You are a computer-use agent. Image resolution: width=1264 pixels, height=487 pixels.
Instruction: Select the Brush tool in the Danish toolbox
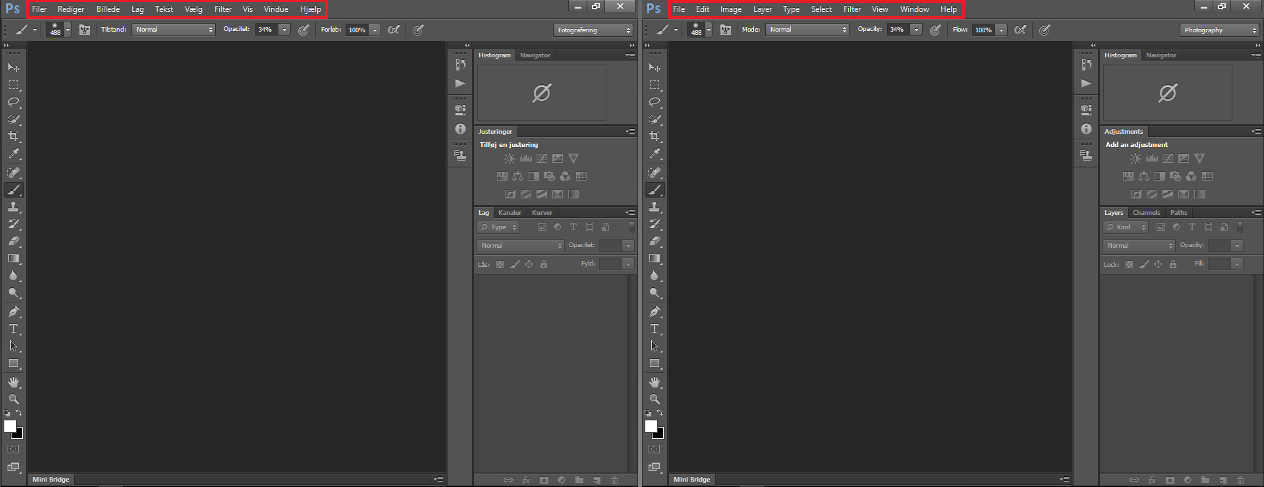tap(14, 189)
